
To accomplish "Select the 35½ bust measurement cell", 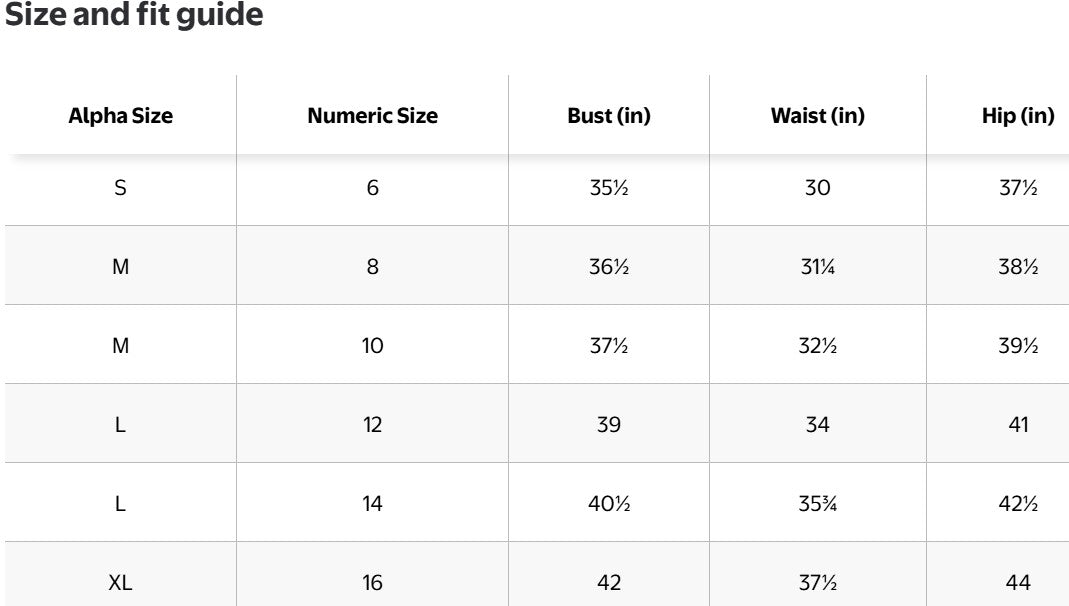I will point(608,188).
